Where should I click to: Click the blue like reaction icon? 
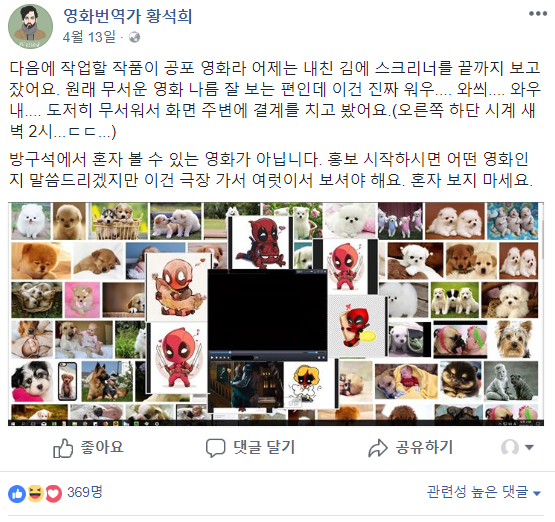tap(17, 494)
